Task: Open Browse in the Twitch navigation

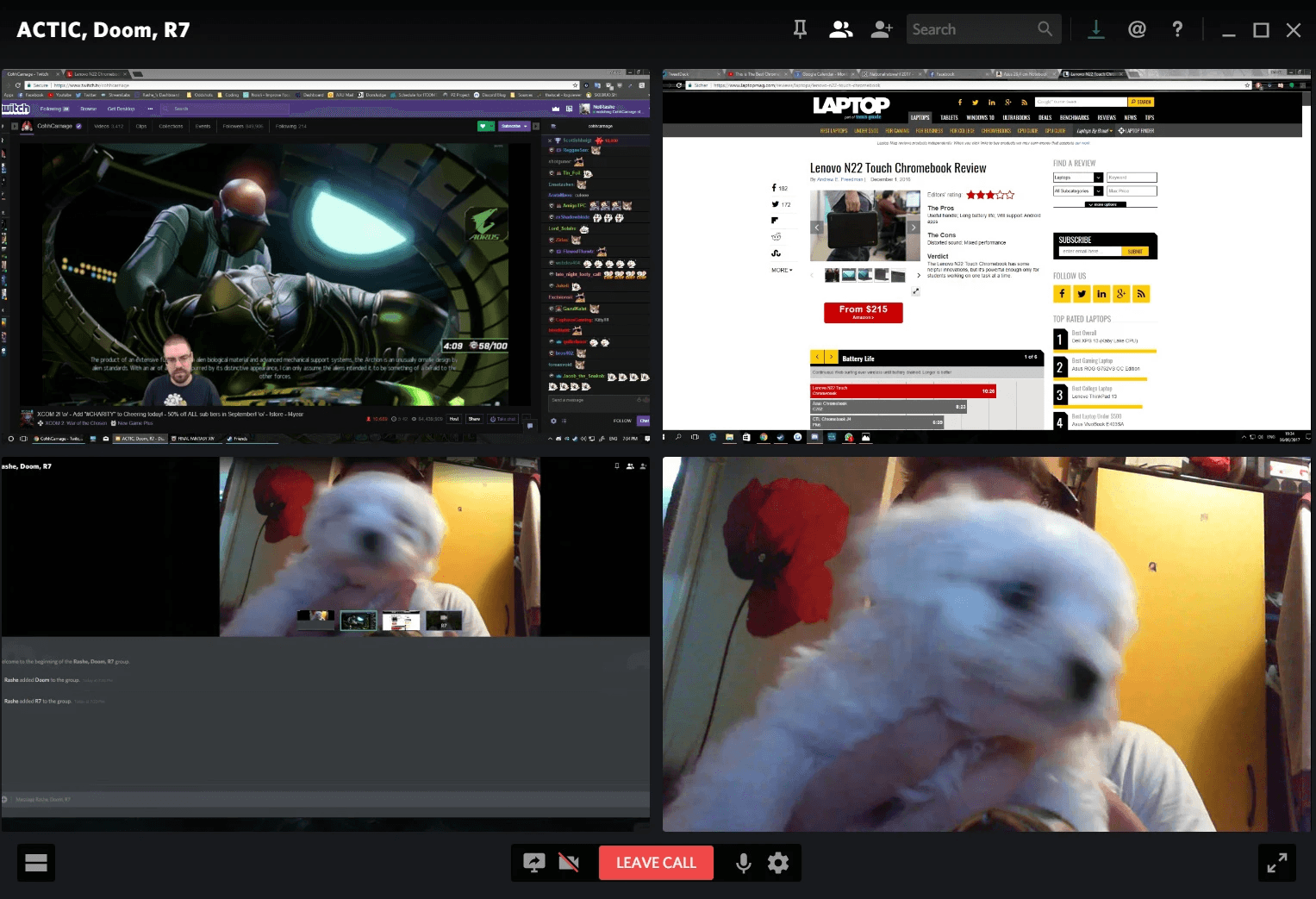Action: pos(88,109)
